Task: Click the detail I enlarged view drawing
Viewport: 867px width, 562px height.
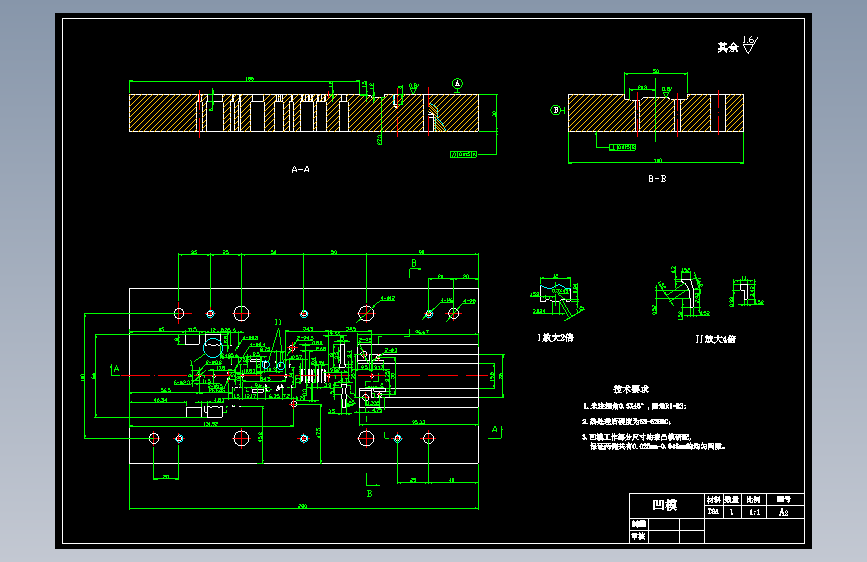Action: click(x=557, y=297)
